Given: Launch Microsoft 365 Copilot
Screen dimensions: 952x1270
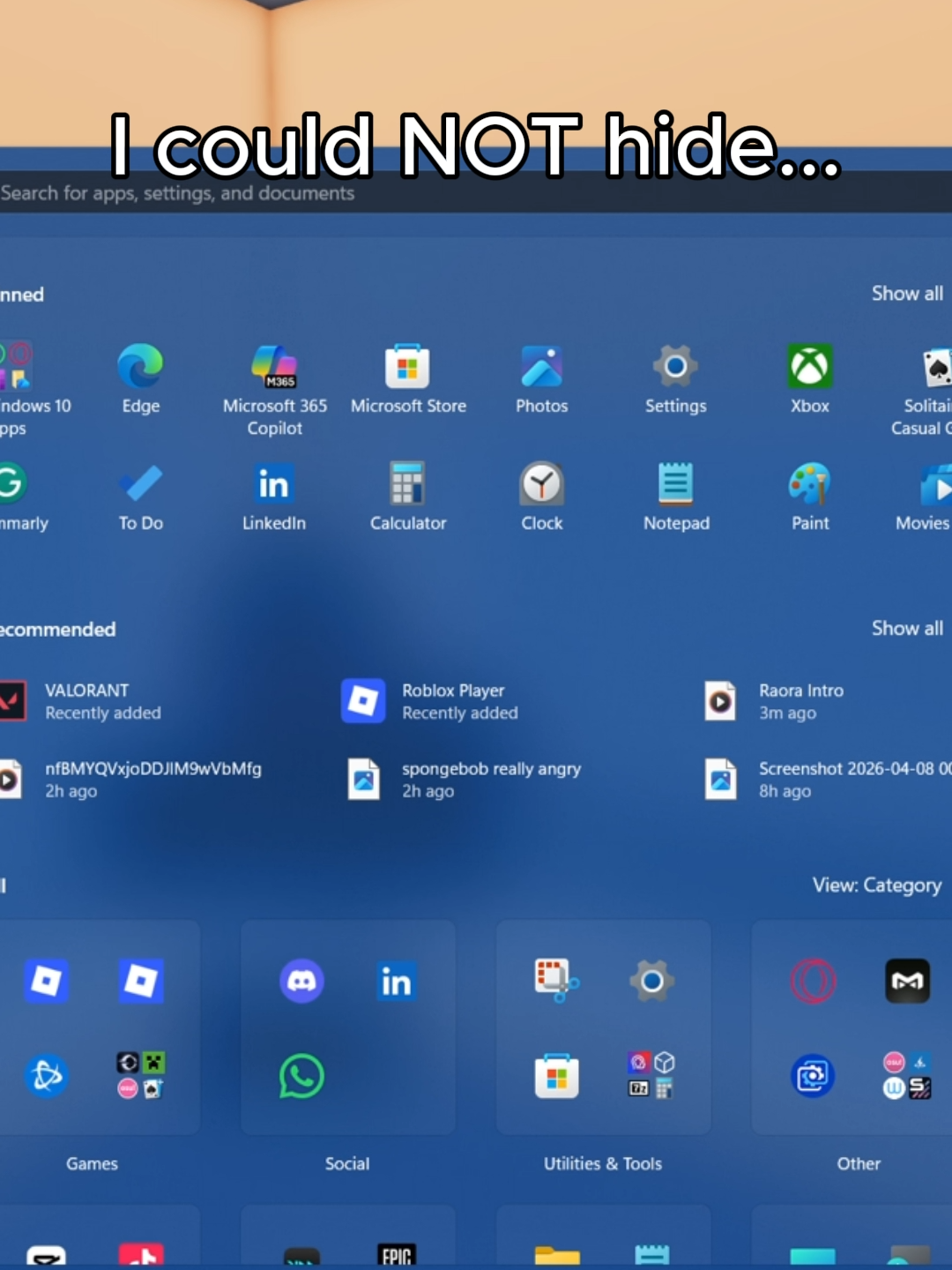Looking at the screenshot, I should [x=274, y=390].
